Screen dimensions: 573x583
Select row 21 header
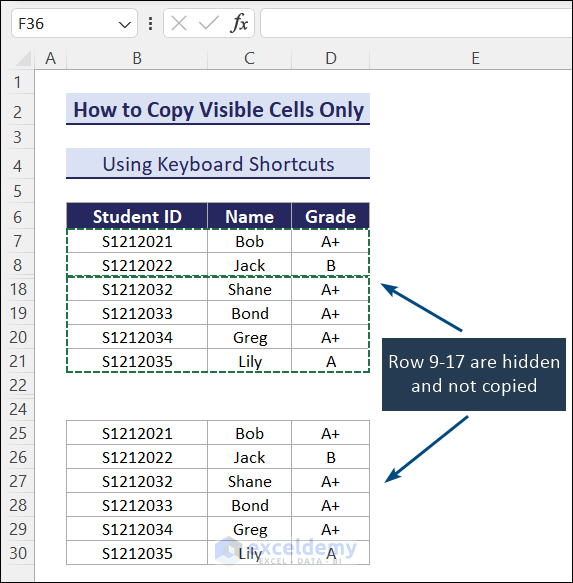(17, 361)
